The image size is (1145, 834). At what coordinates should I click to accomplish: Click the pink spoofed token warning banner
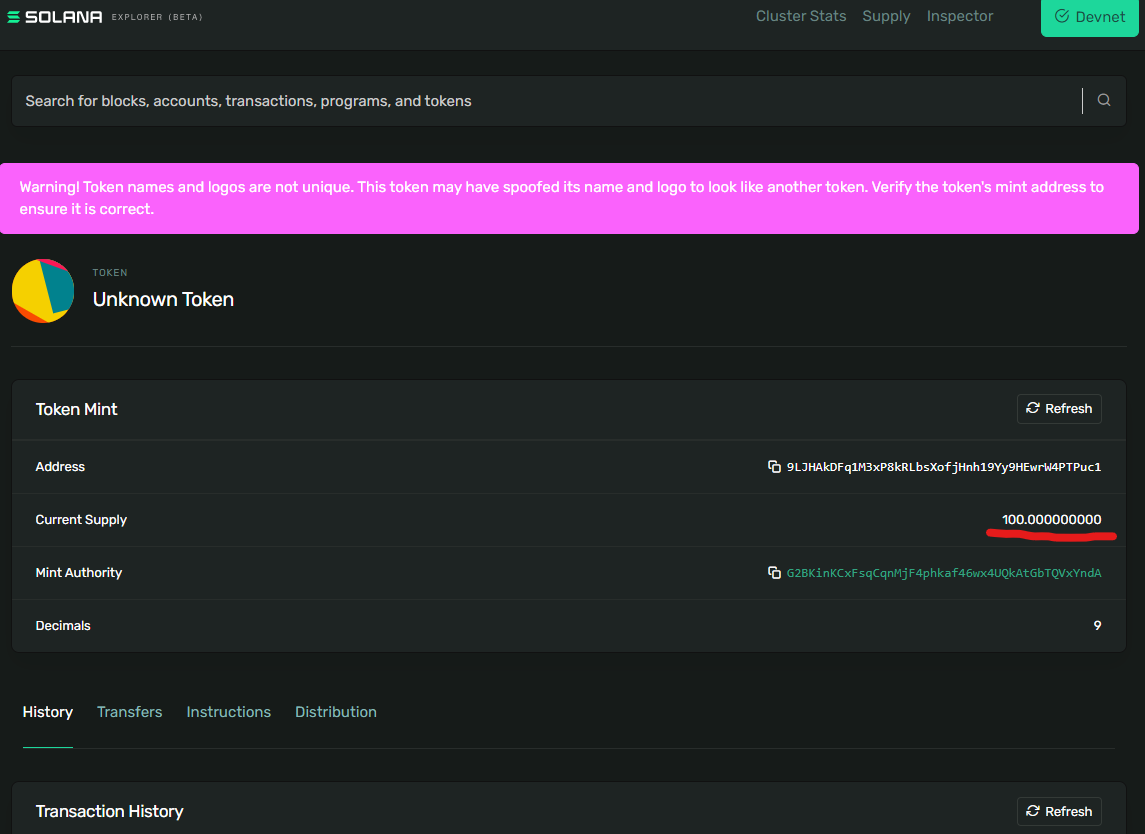coord(569,198)
